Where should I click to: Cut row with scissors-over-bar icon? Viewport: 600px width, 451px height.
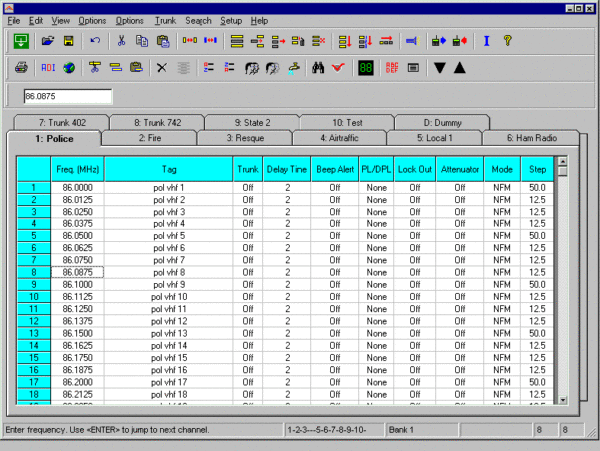[95, 67]
